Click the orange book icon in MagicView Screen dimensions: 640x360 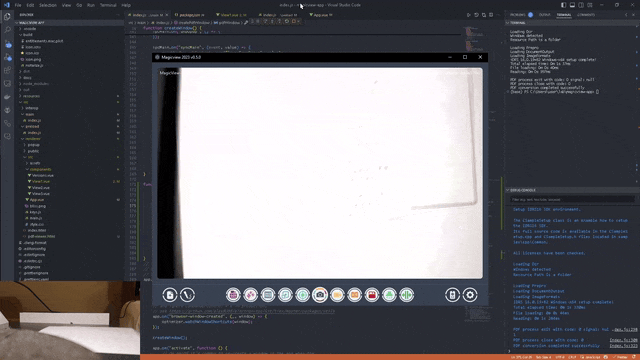coord(355,295)
